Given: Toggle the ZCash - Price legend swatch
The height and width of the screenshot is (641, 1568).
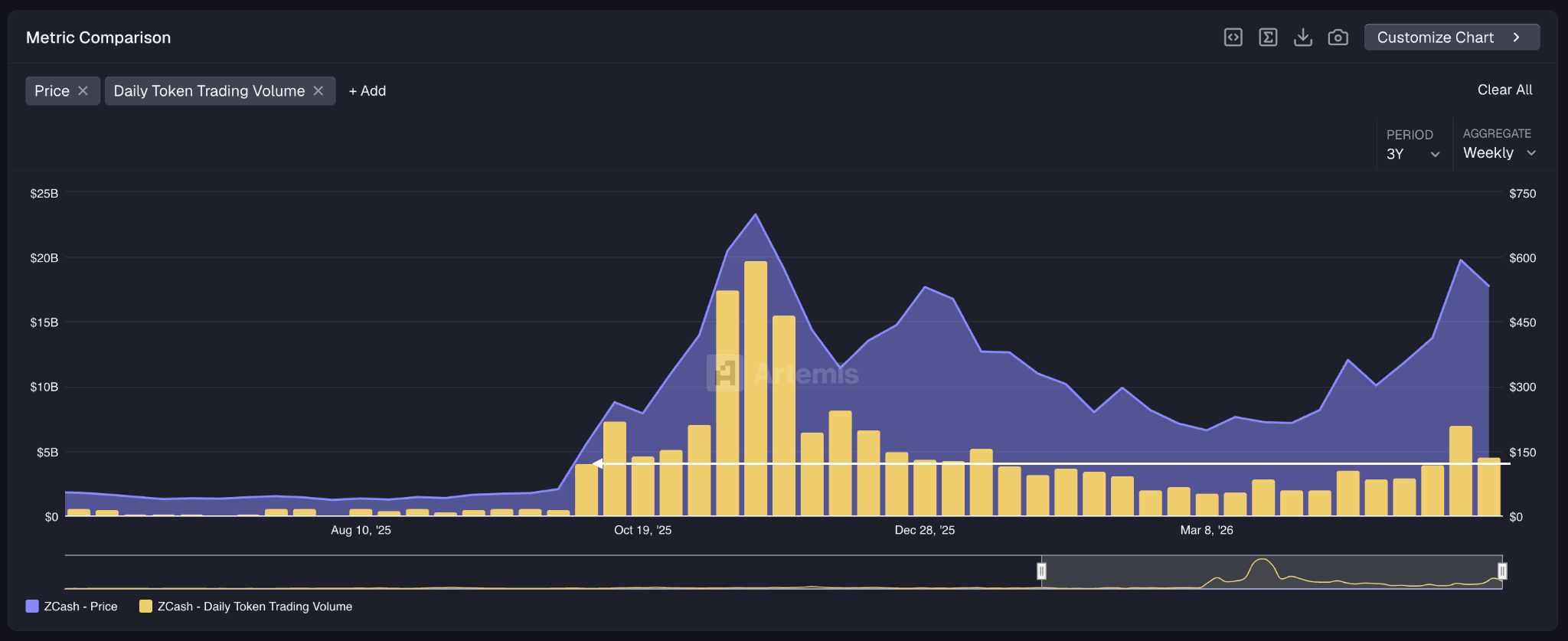Looking at the screenshot, I should click(32, 607).
